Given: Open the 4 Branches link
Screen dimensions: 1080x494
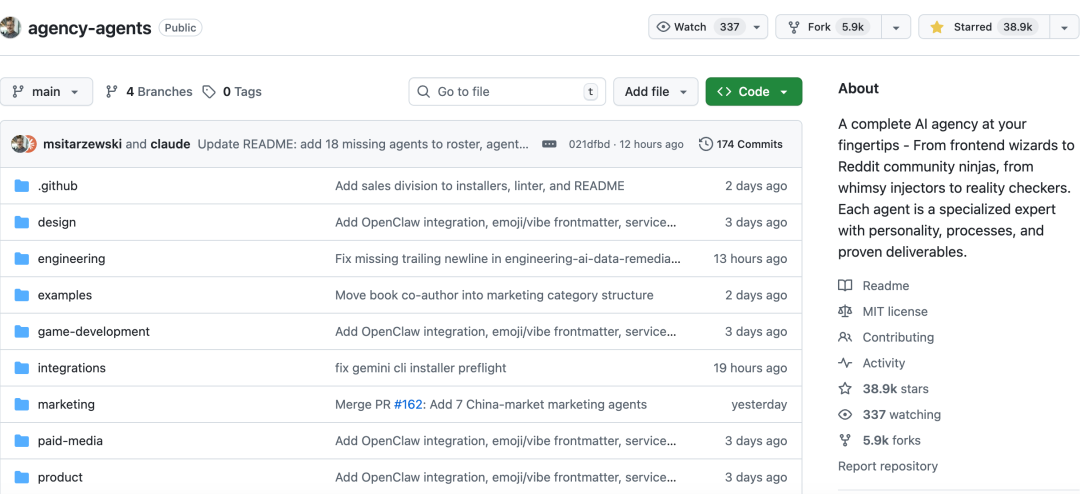Looking at the screenshot, I should (149, 92).
